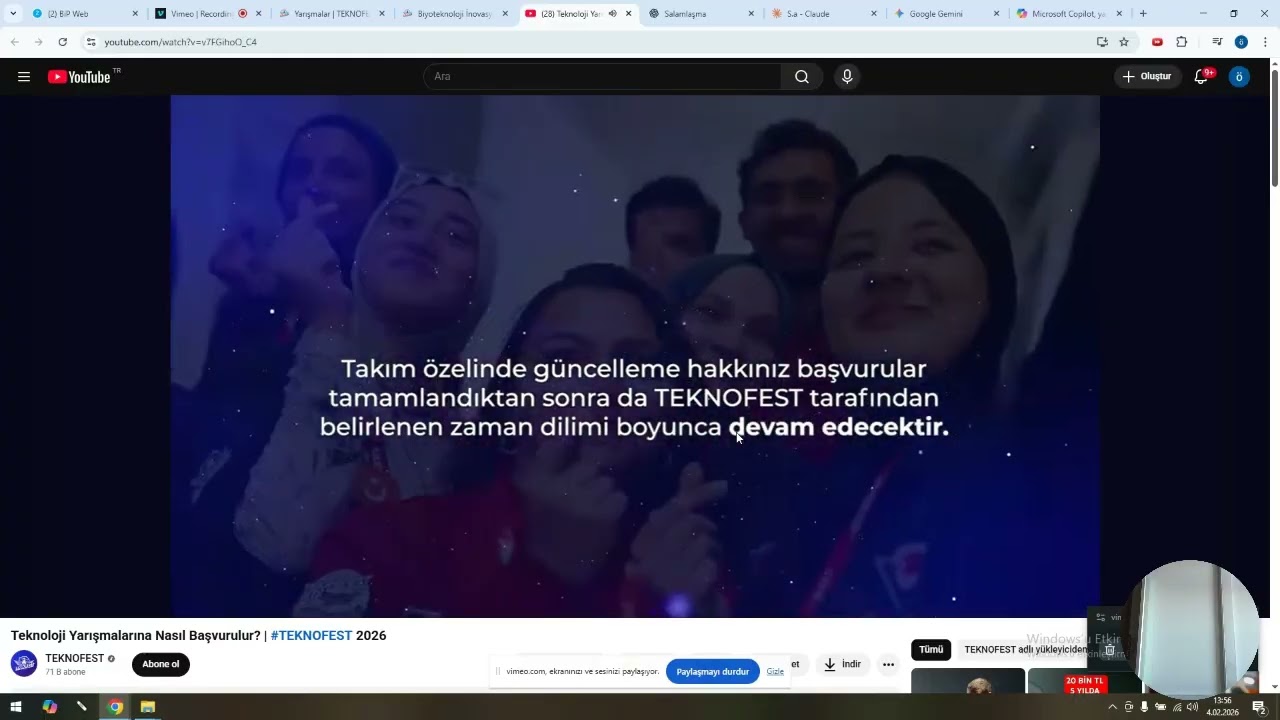Click the Oluştur create button

(x=1148, y=77)
